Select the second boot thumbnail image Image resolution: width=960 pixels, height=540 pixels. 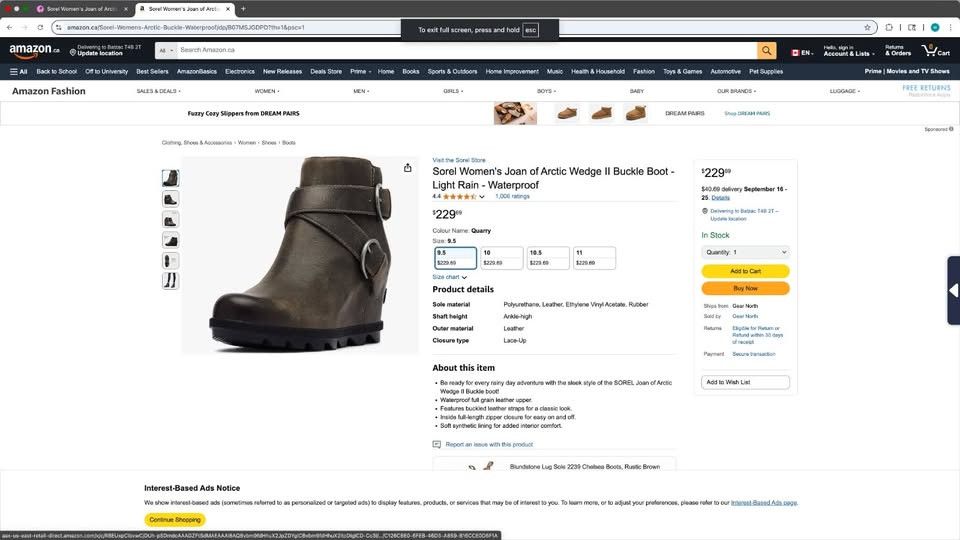pos(170,199)
